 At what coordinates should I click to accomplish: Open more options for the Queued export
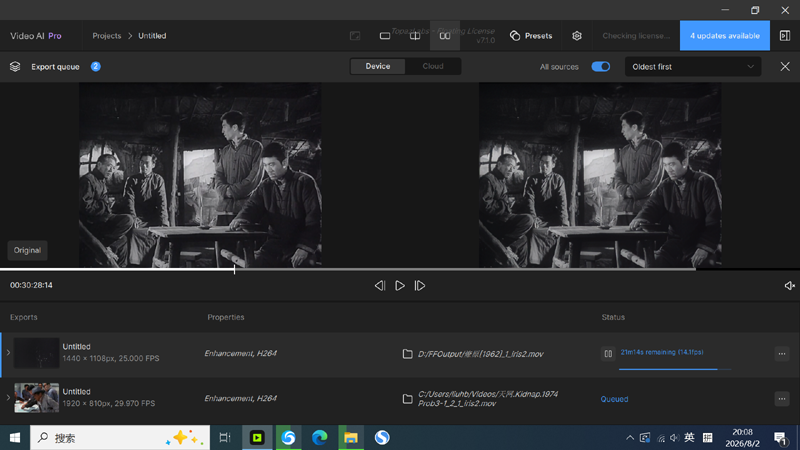pos(782,398)
